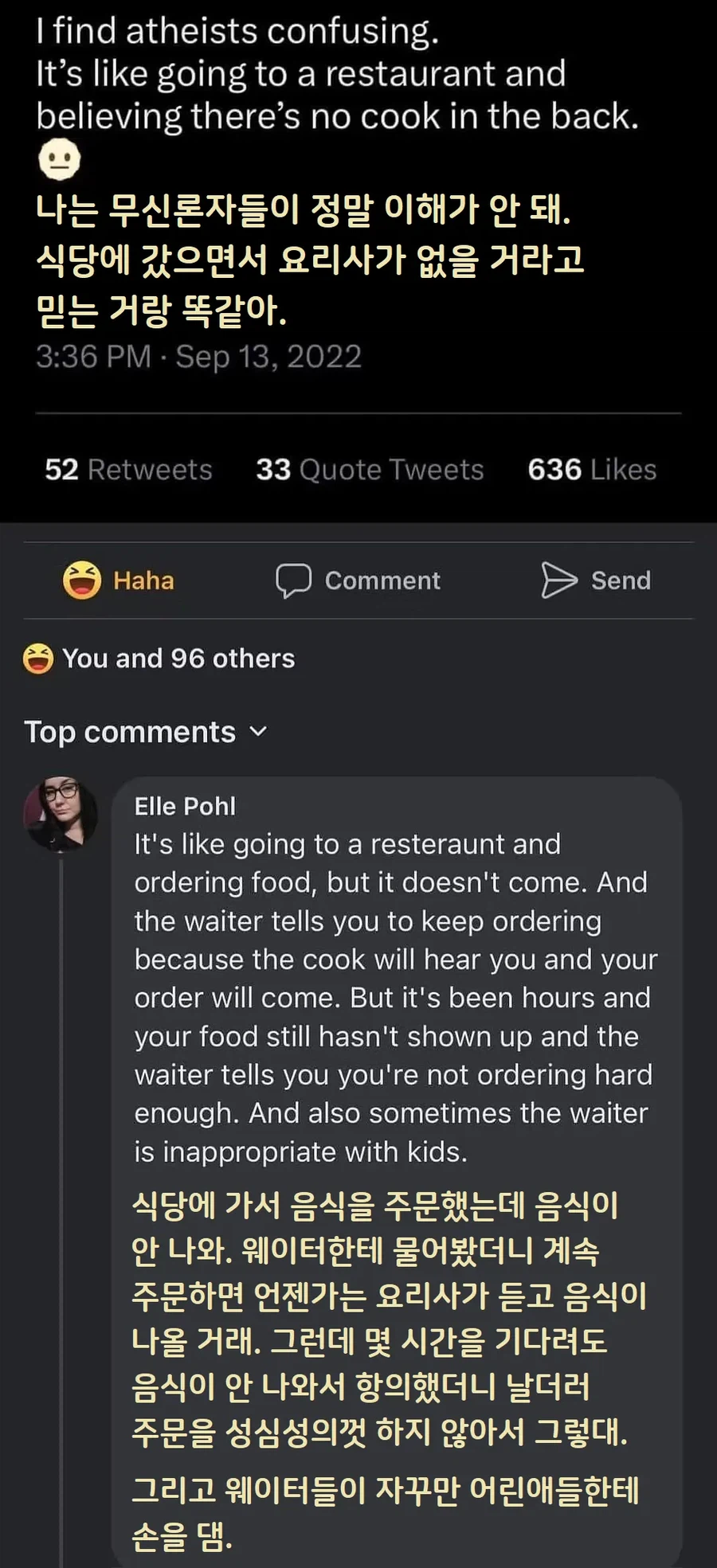
Task: Open the 52 Retweets list
Action: [x=128, y=470]
